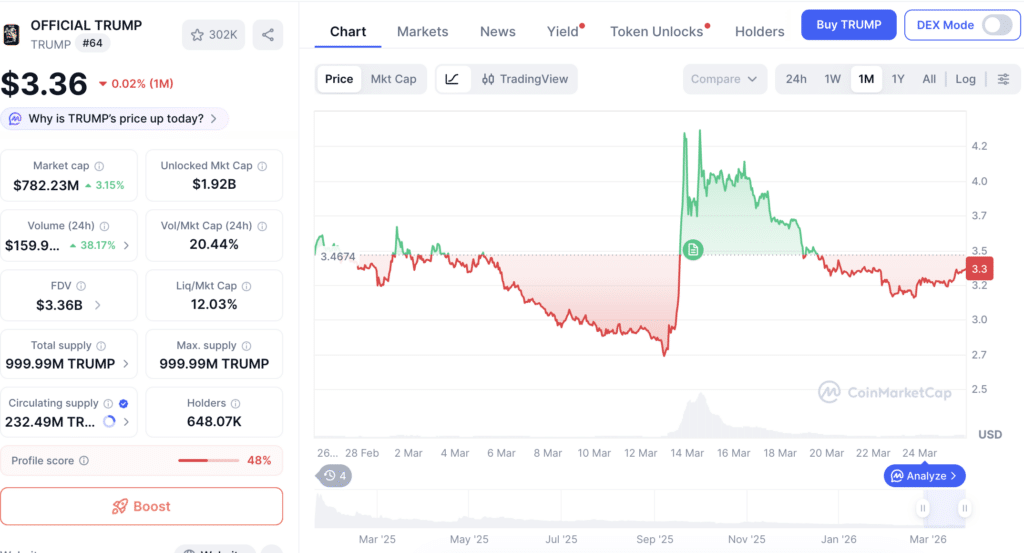Toggle the DEX Mode switch
1024x553 pixels.
997,25
